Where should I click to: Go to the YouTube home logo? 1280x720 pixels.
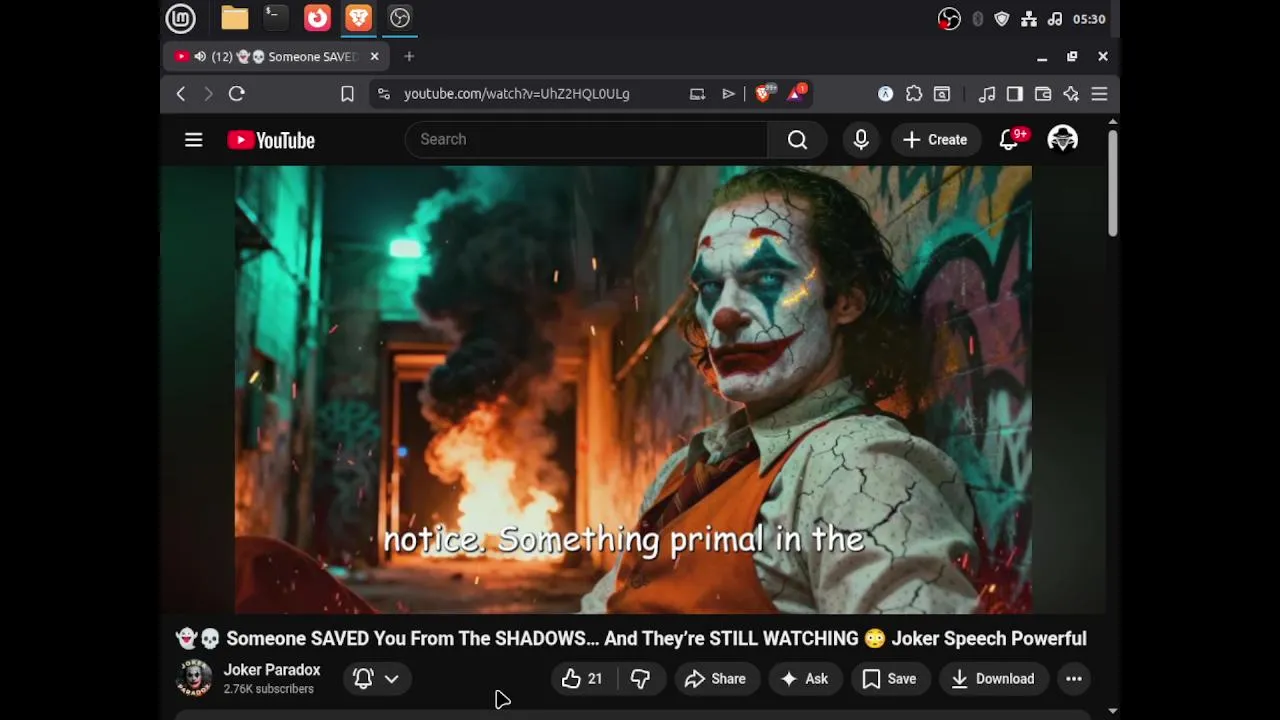pos(271,140)
